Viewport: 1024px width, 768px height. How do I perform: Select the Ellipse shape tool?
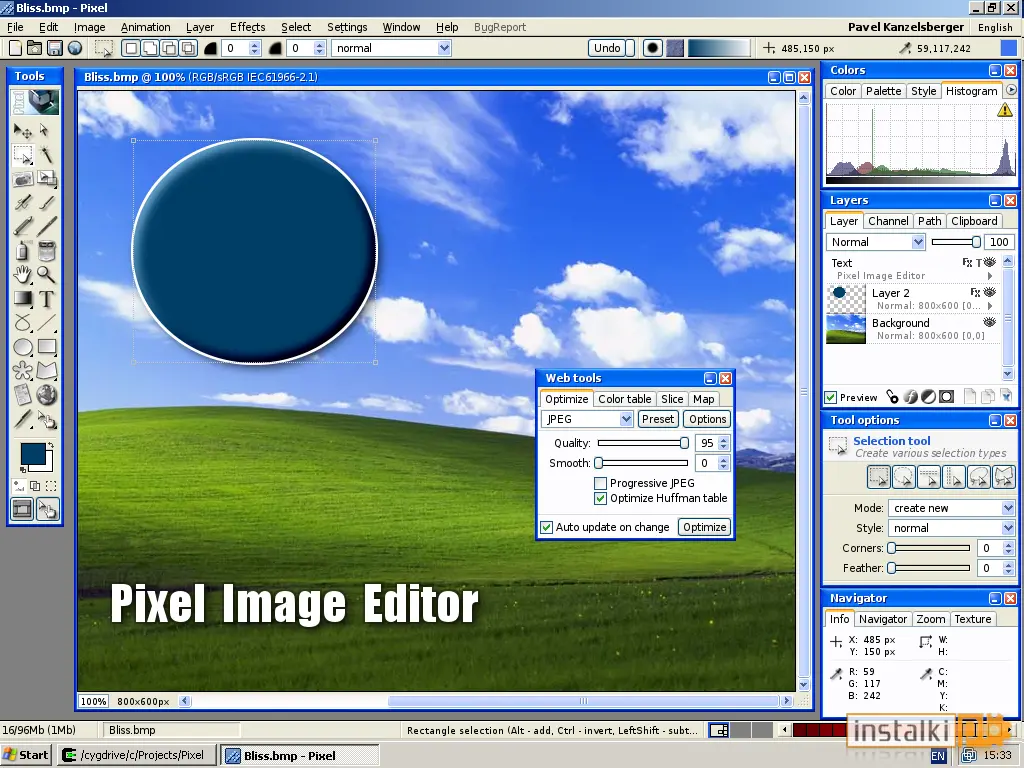point(23,347)
